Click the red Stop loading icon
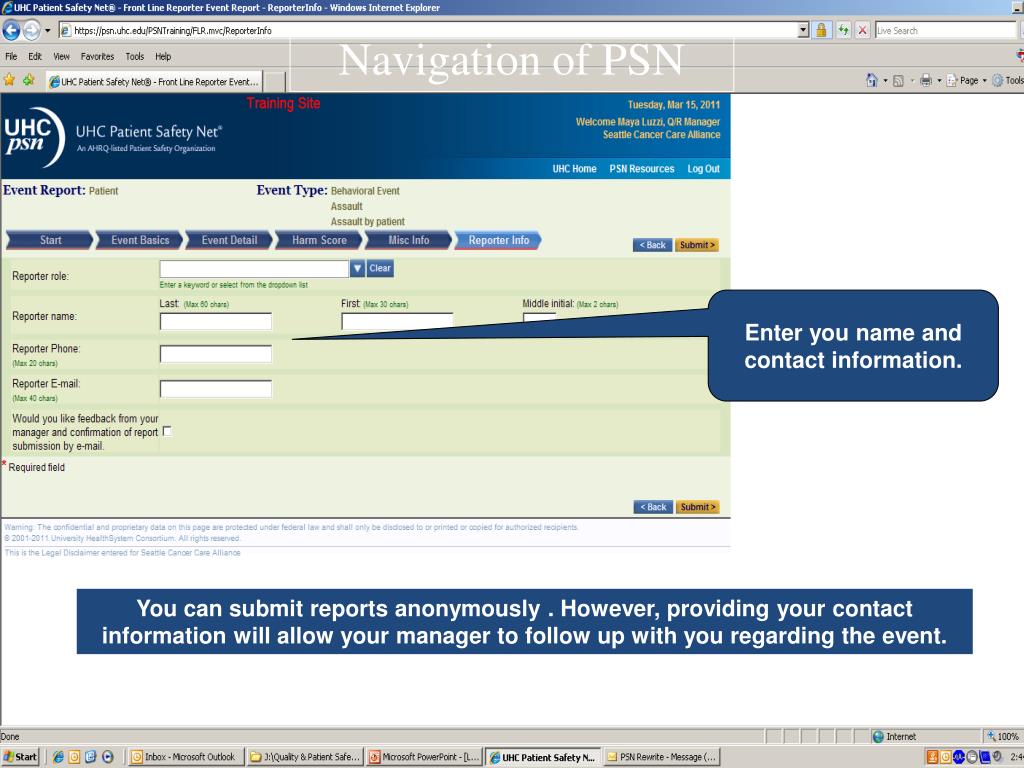 [863, 30]
